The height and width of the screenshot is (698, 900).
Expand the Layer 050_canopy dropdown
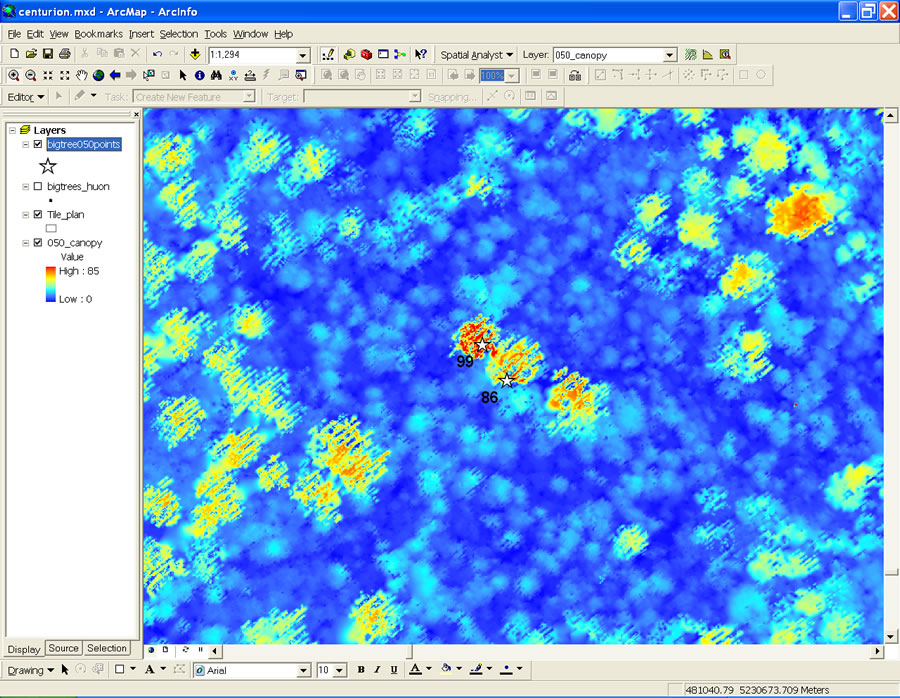(670, 55)
